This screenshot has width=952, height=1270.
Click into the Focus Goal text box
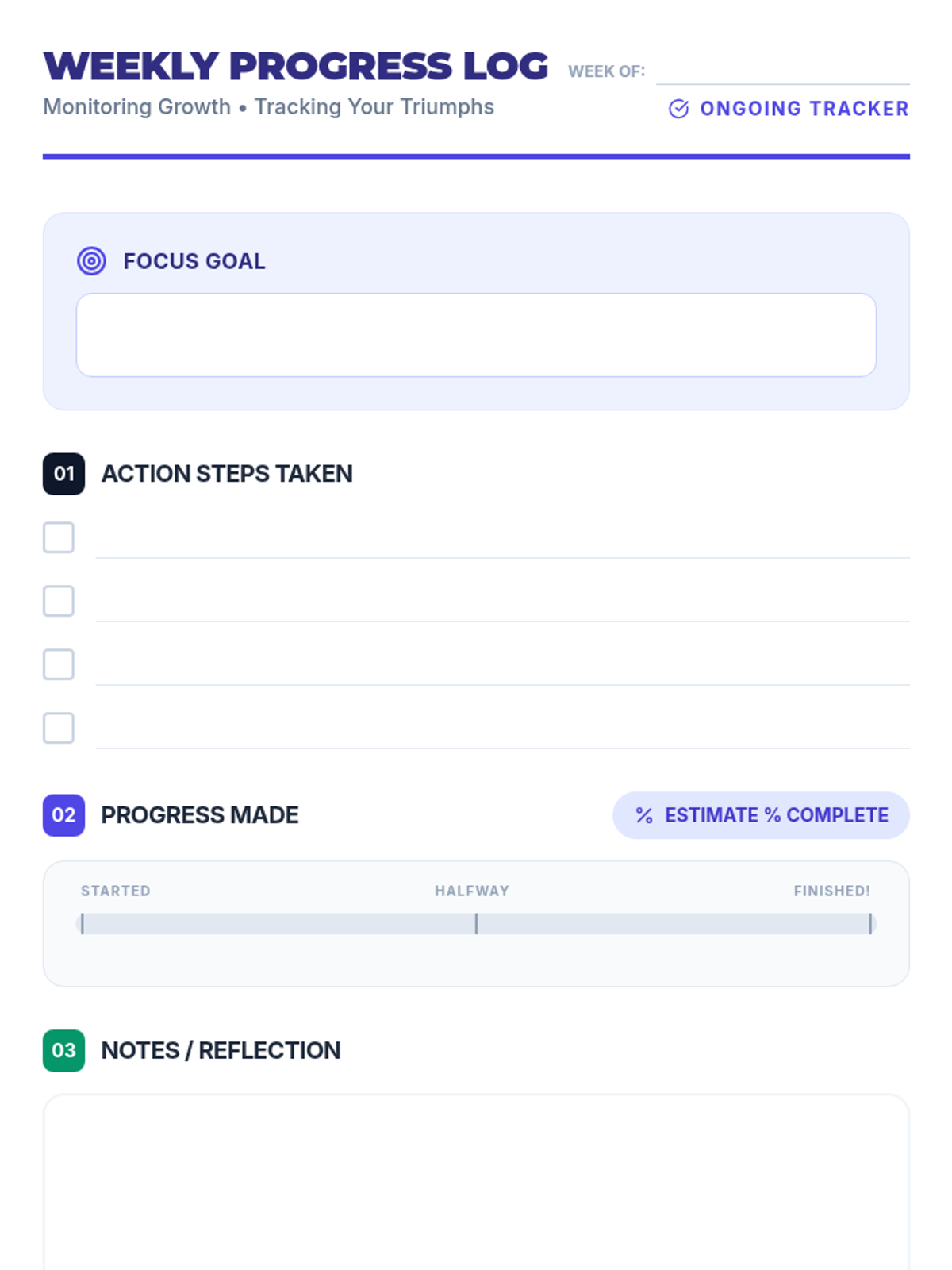(476, 335)
